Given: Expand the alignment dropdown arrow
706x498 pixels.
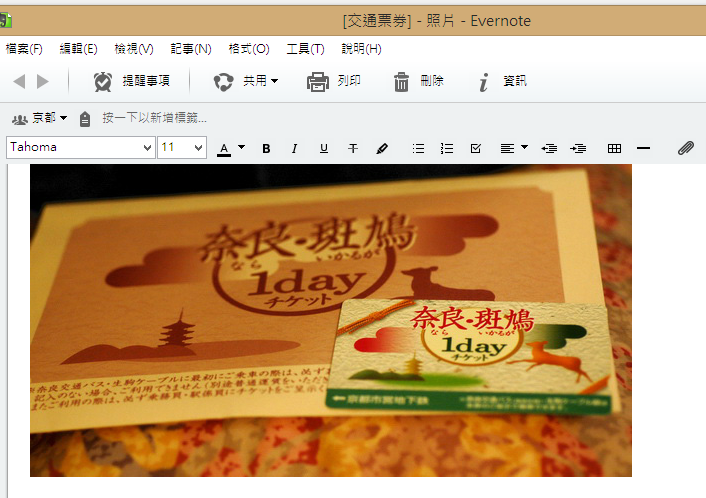Looking at the screenshot, I should [524, 147].
